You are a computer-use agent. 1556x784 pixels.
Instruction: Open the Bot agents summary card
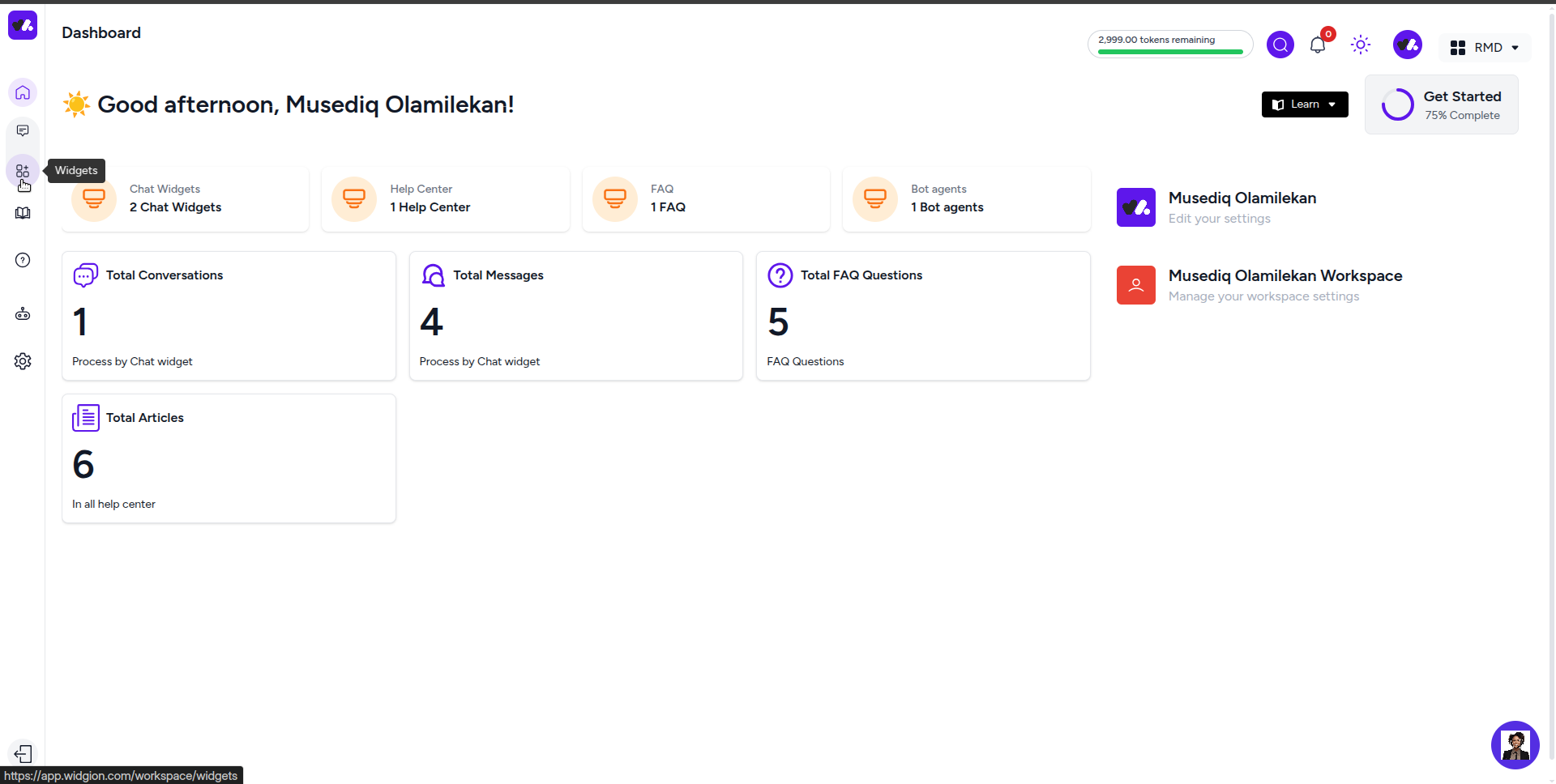(966, 199)
